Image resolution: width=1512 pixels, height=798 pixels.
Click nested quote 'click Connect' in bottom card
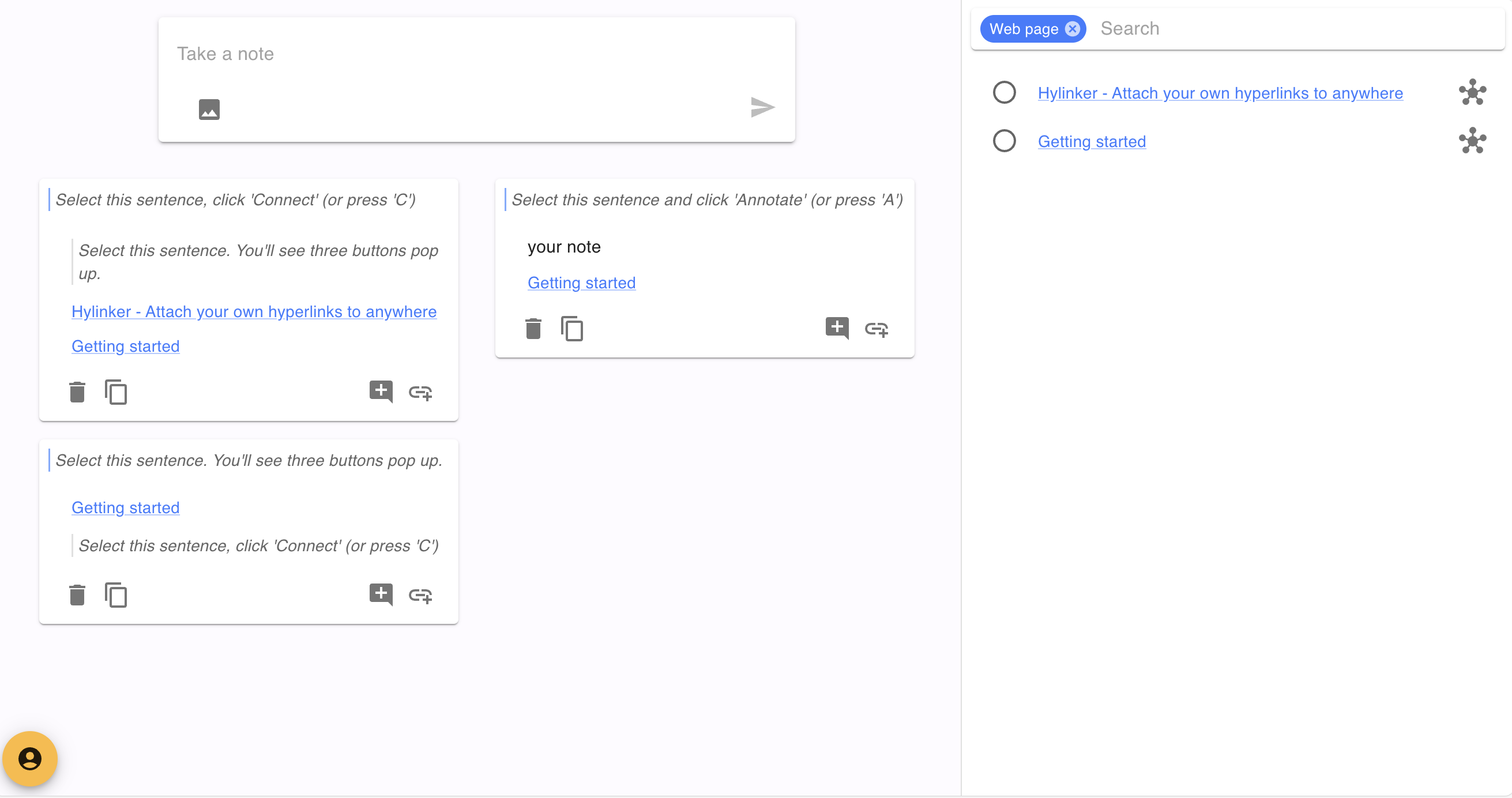(x=258, y=545)
